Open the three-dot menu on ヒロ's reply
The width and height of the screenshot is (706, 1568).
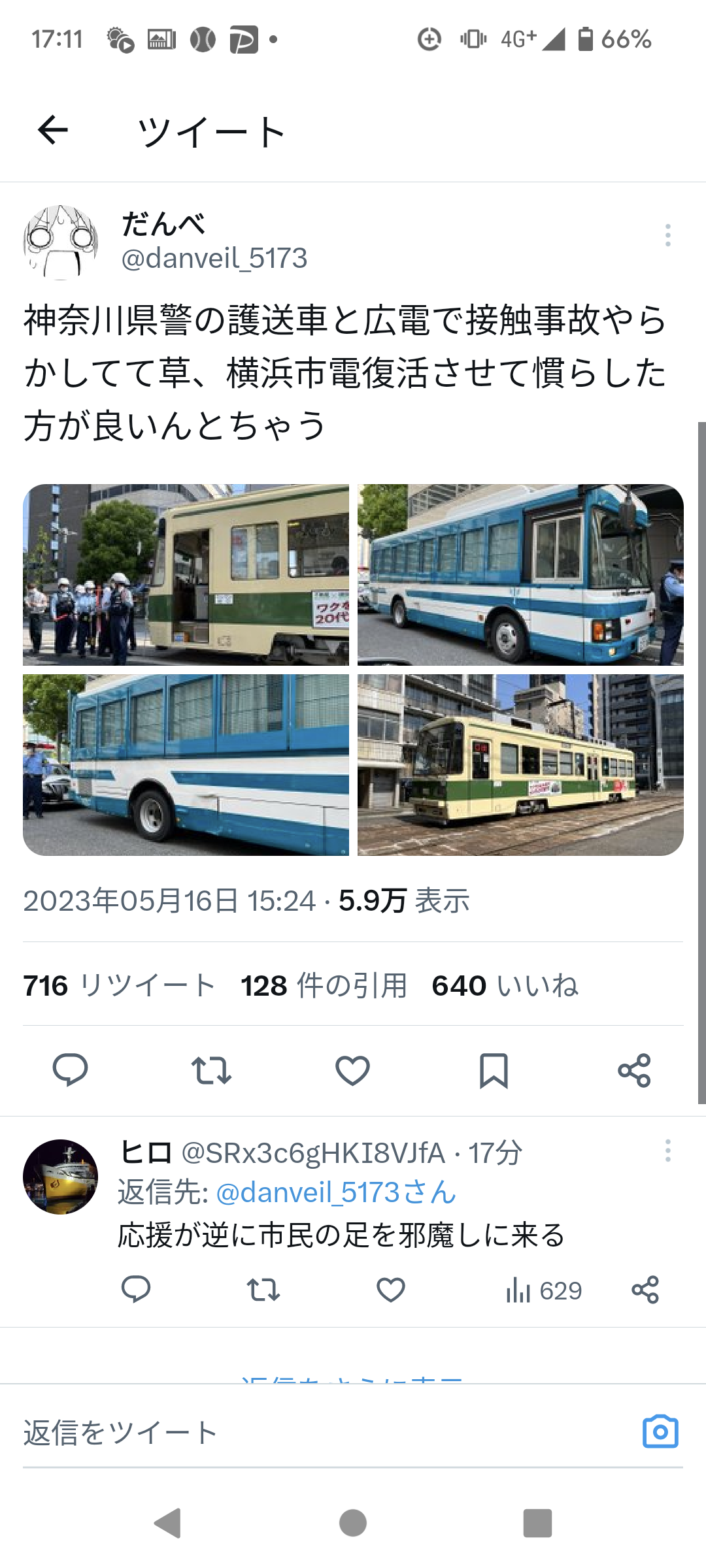point(667,1151)
